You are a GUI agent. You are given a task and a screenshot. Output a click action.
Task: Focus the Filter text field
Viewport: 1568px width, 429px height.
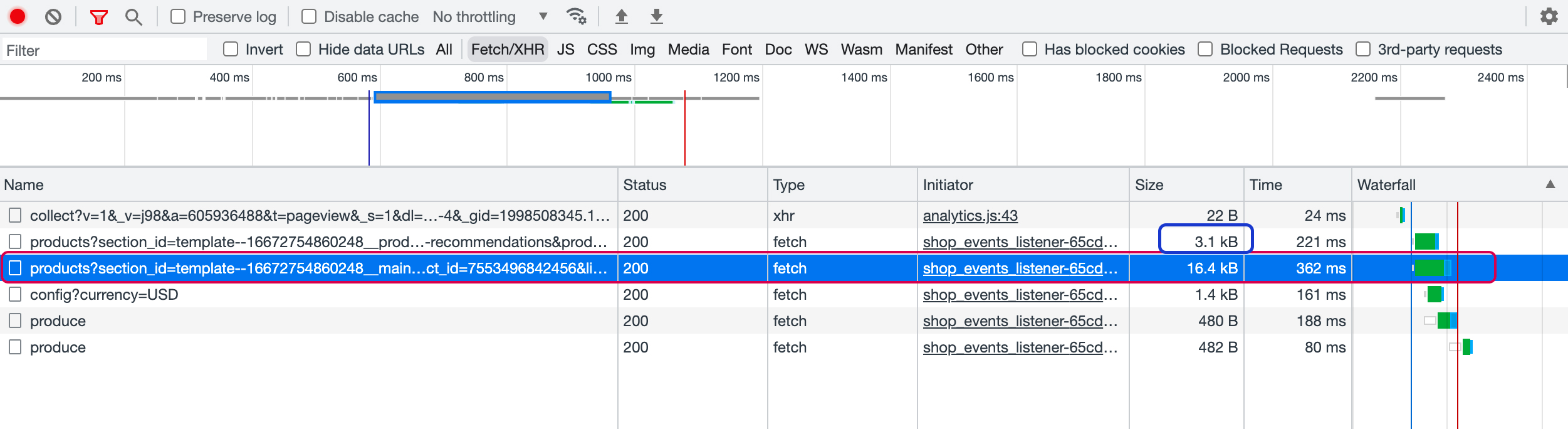103,50
